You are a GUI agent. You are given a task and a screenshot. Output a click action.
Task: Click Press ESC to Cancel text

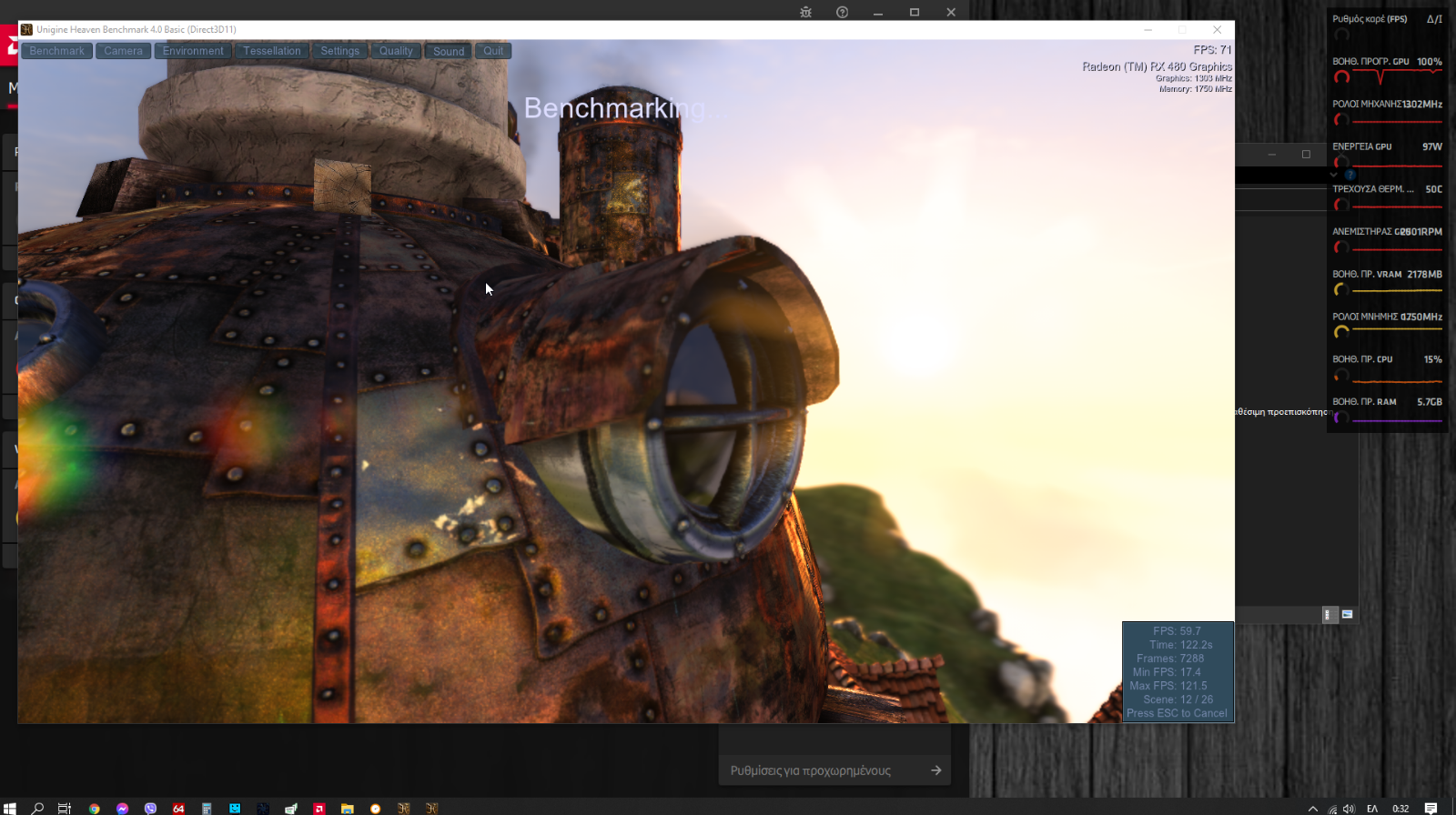[1177, 713]
